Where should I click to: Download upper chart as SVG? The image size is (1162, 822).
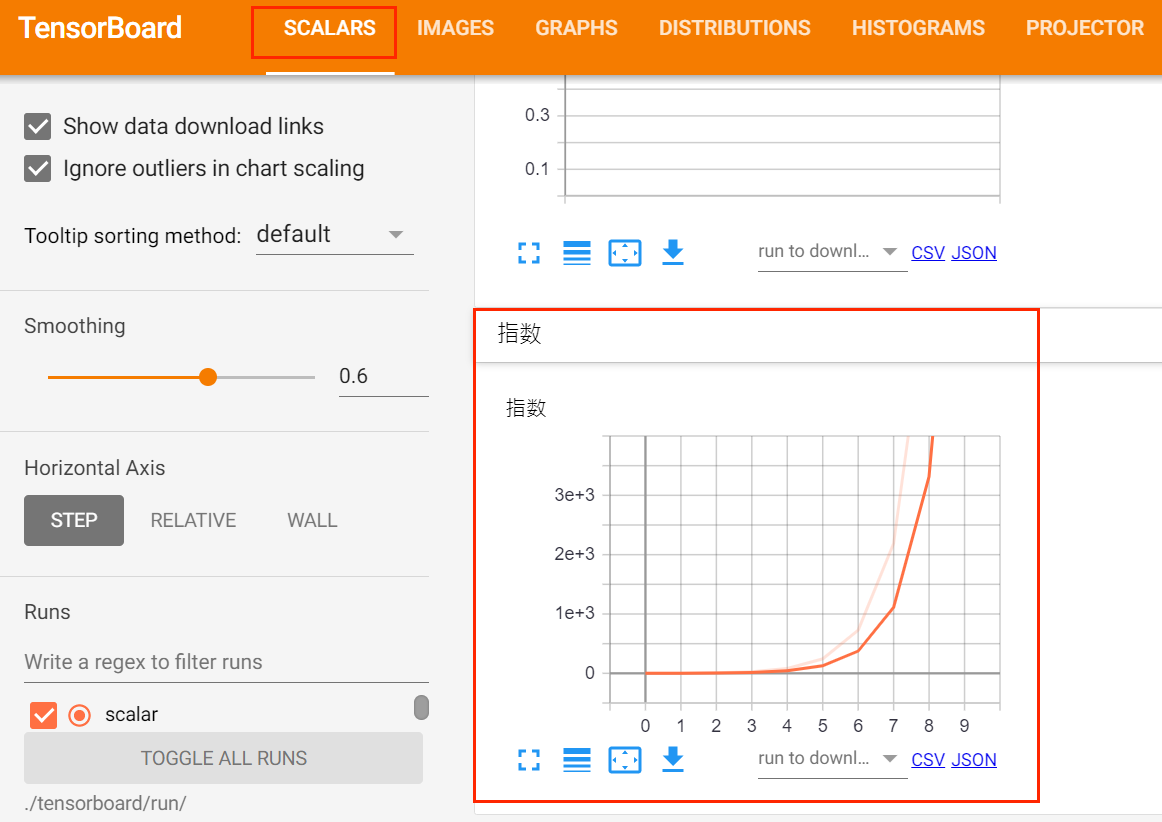pyautogui.click(x=673, y=253)
